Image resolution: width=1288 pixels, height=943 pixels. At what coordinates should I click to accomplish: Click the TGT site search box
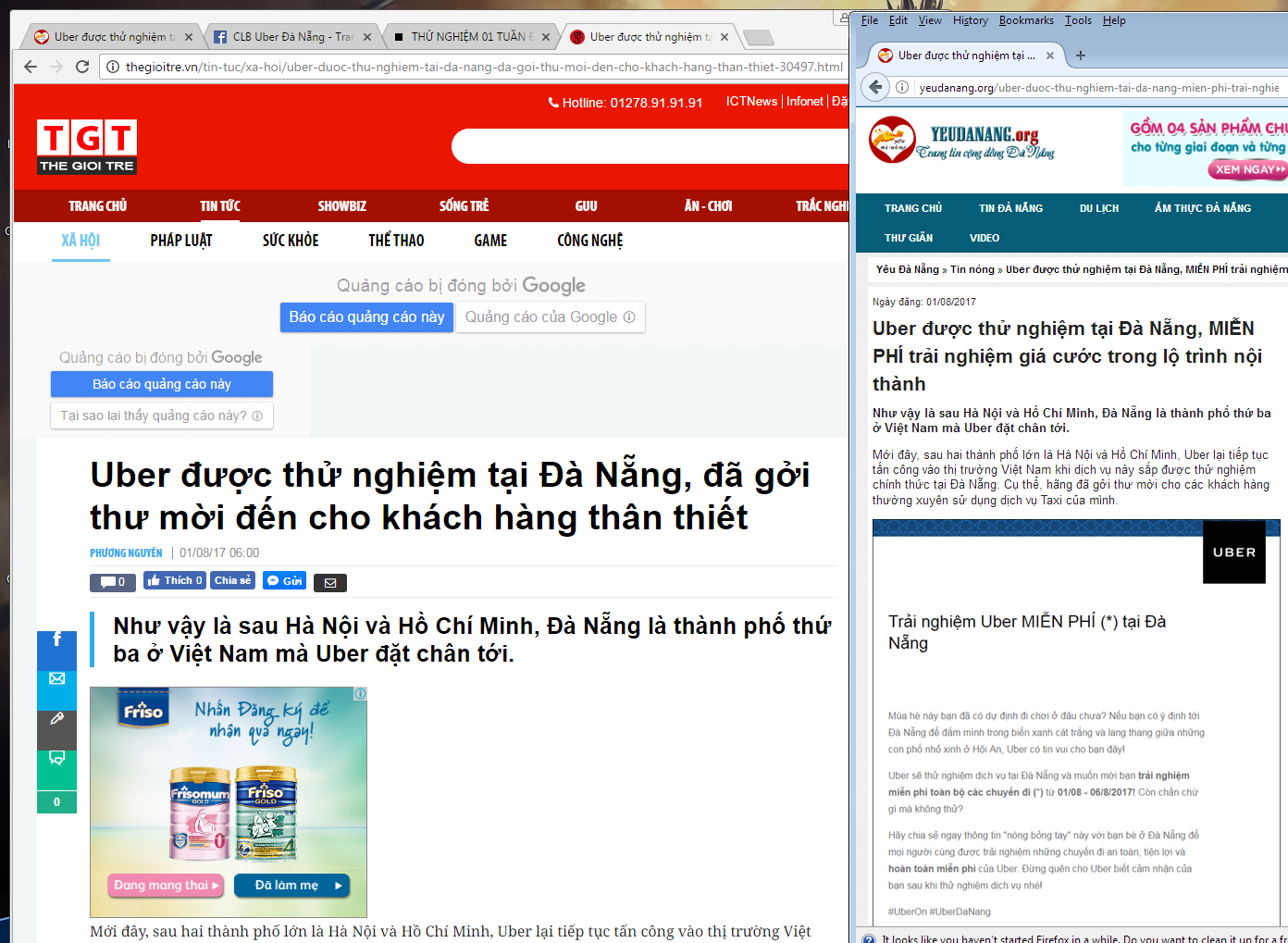[x=650, y=146]
